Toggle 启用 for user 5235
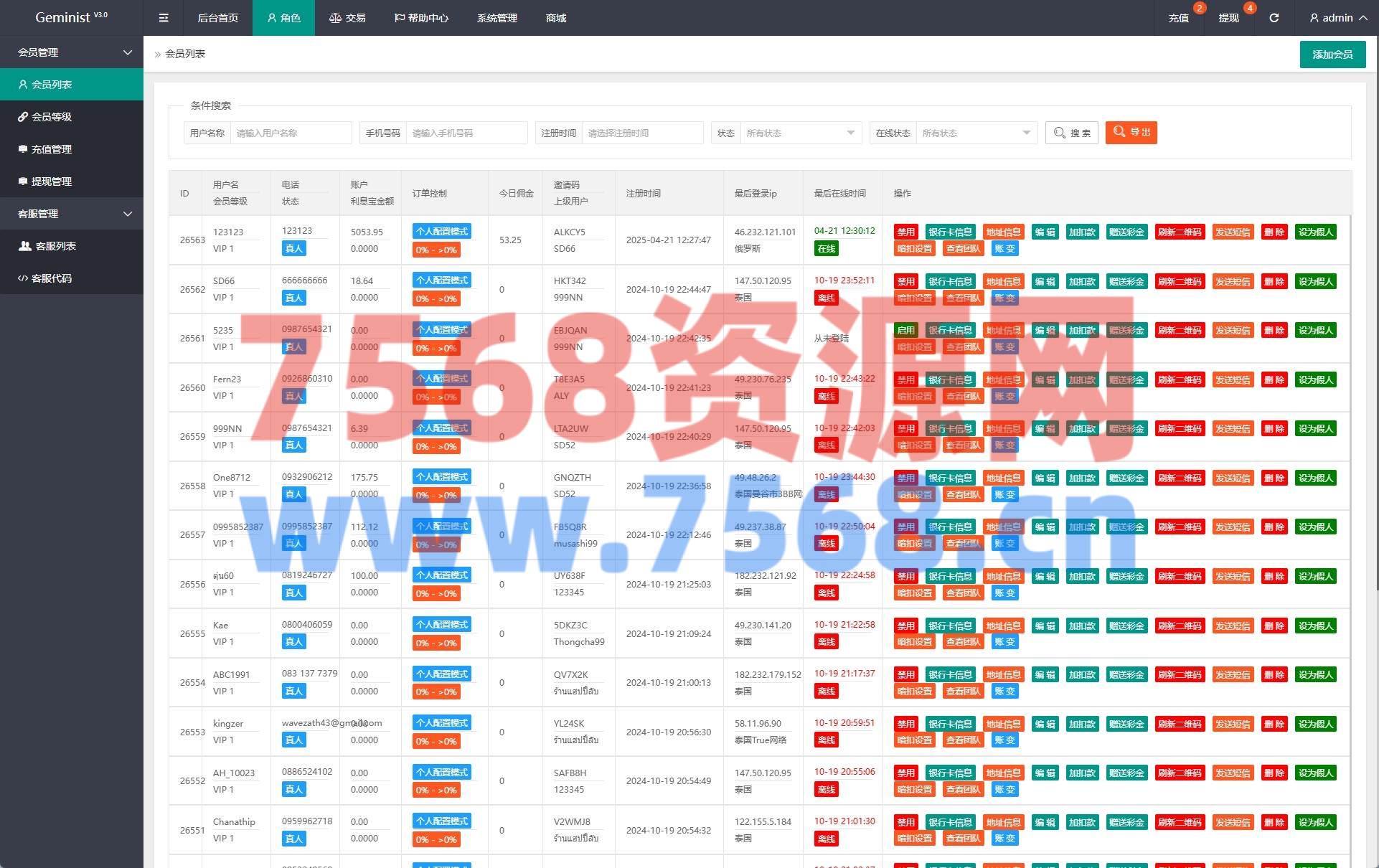 [x=905, y=330]
